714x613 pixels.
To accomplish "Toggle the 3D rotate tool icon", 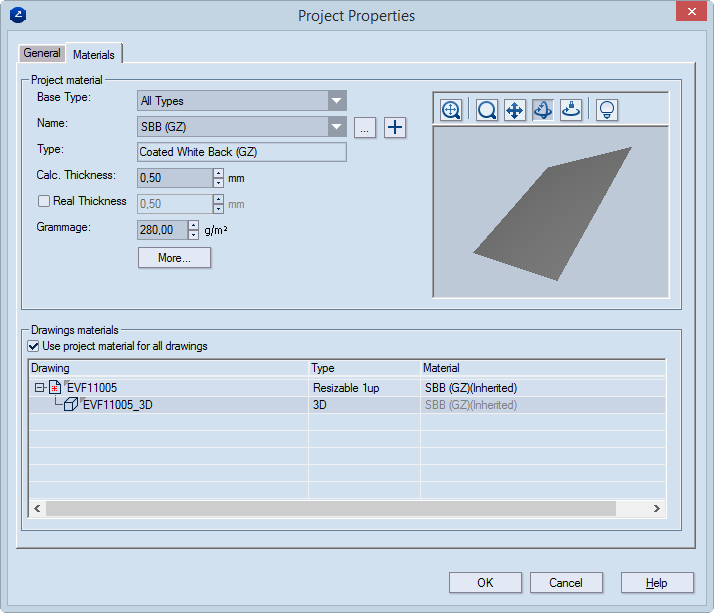I will tap(543, 110).
